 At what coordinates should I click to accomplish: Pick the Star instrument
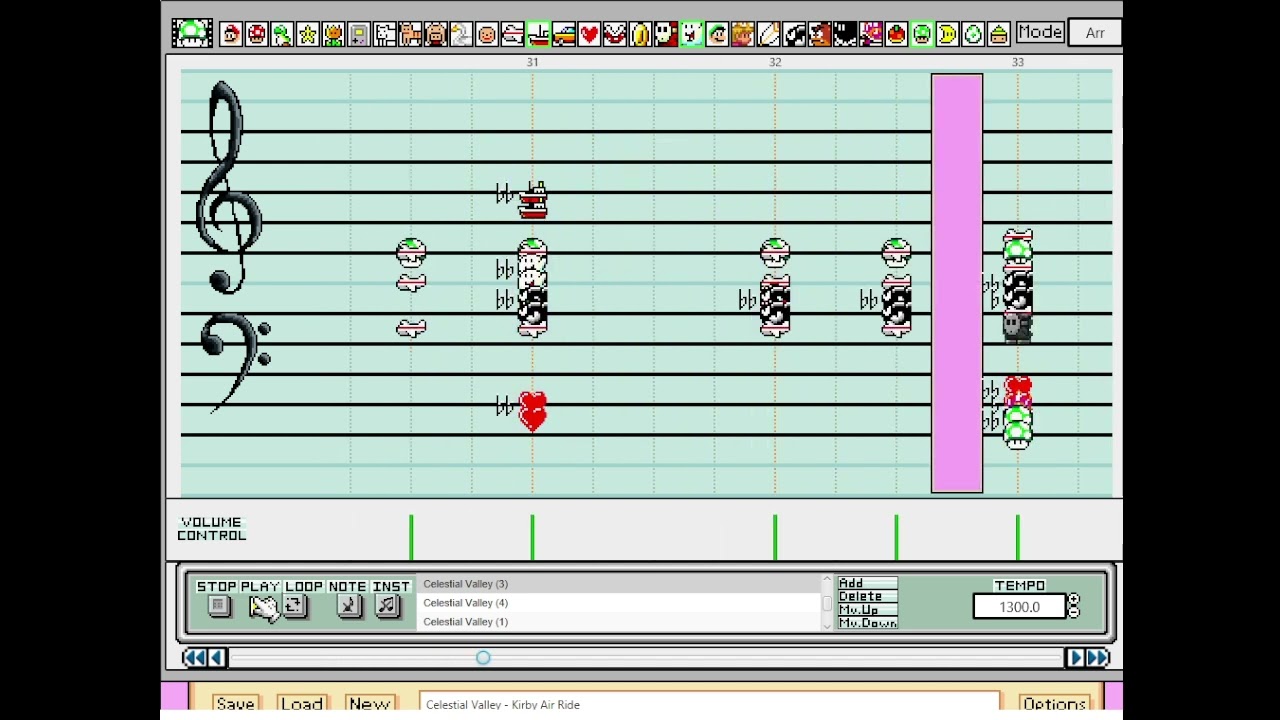click(308, 34)
